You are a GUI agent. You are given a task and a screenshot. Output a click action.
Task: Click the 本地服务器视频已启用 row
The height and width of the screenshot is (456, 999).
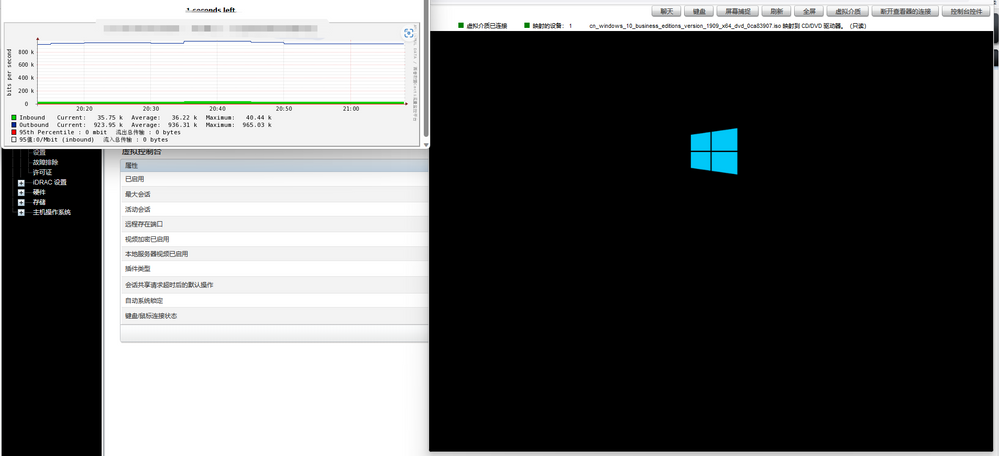(x=275, y=254)
